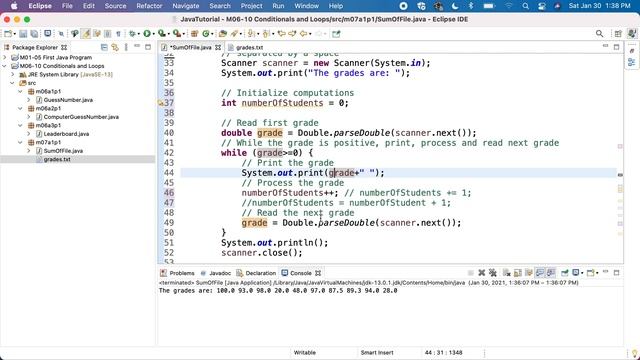The height and width of the screenshot is (360, 640).
Task: Click the Pin Editor icon
Action: 336,34
